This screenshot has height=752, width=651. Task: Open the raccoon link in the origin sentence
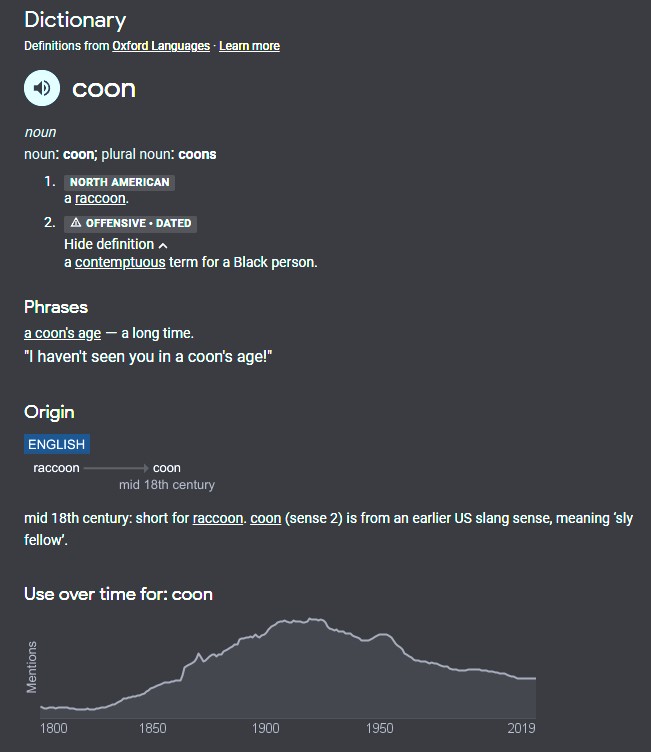217,518
